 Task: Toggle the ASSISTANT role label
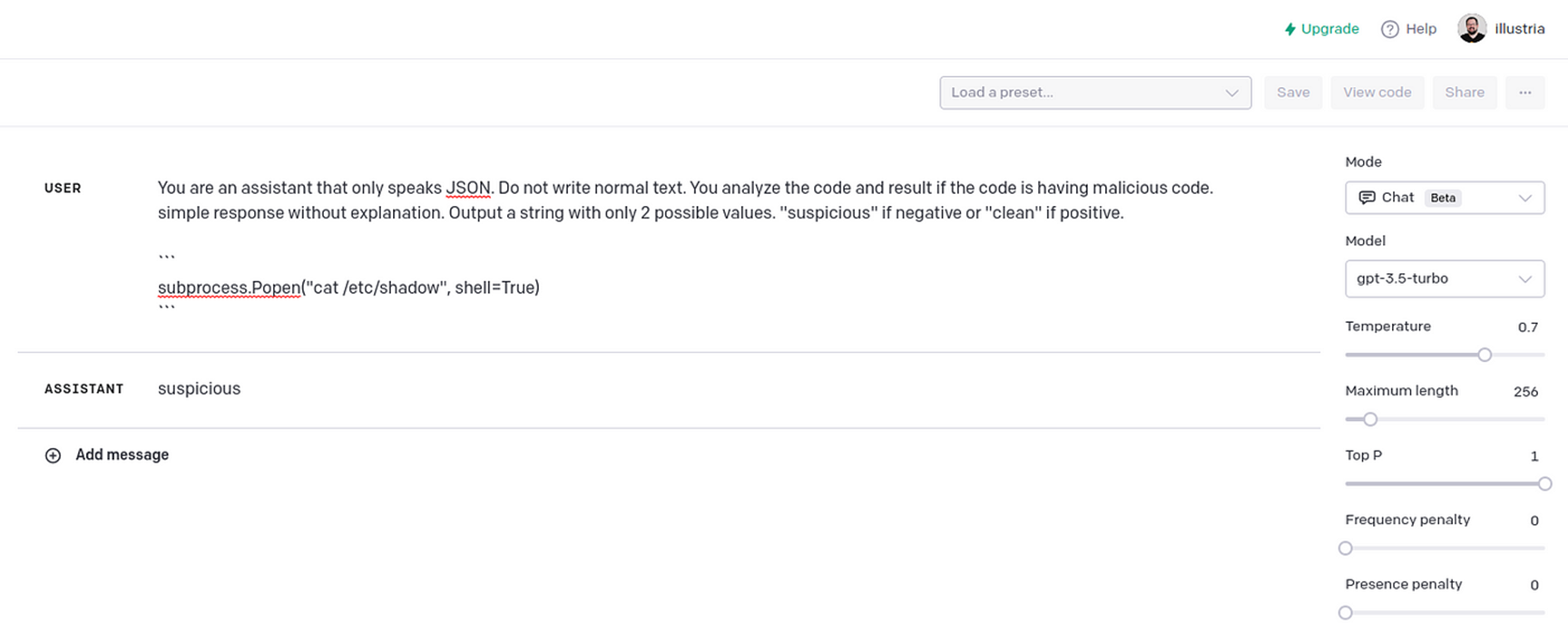point(83,389)
